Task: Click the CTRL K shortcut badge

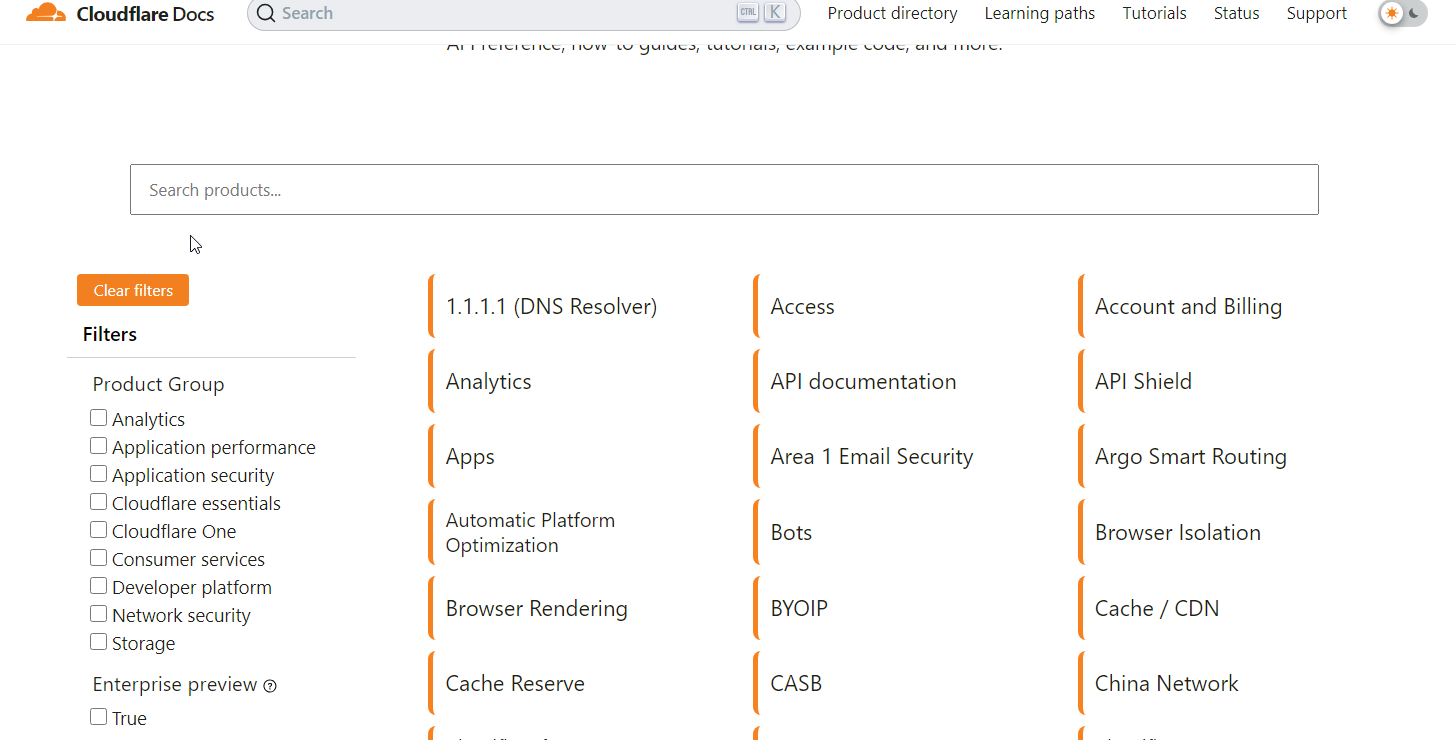Action: pyautogui.click(x=761, y=13)
